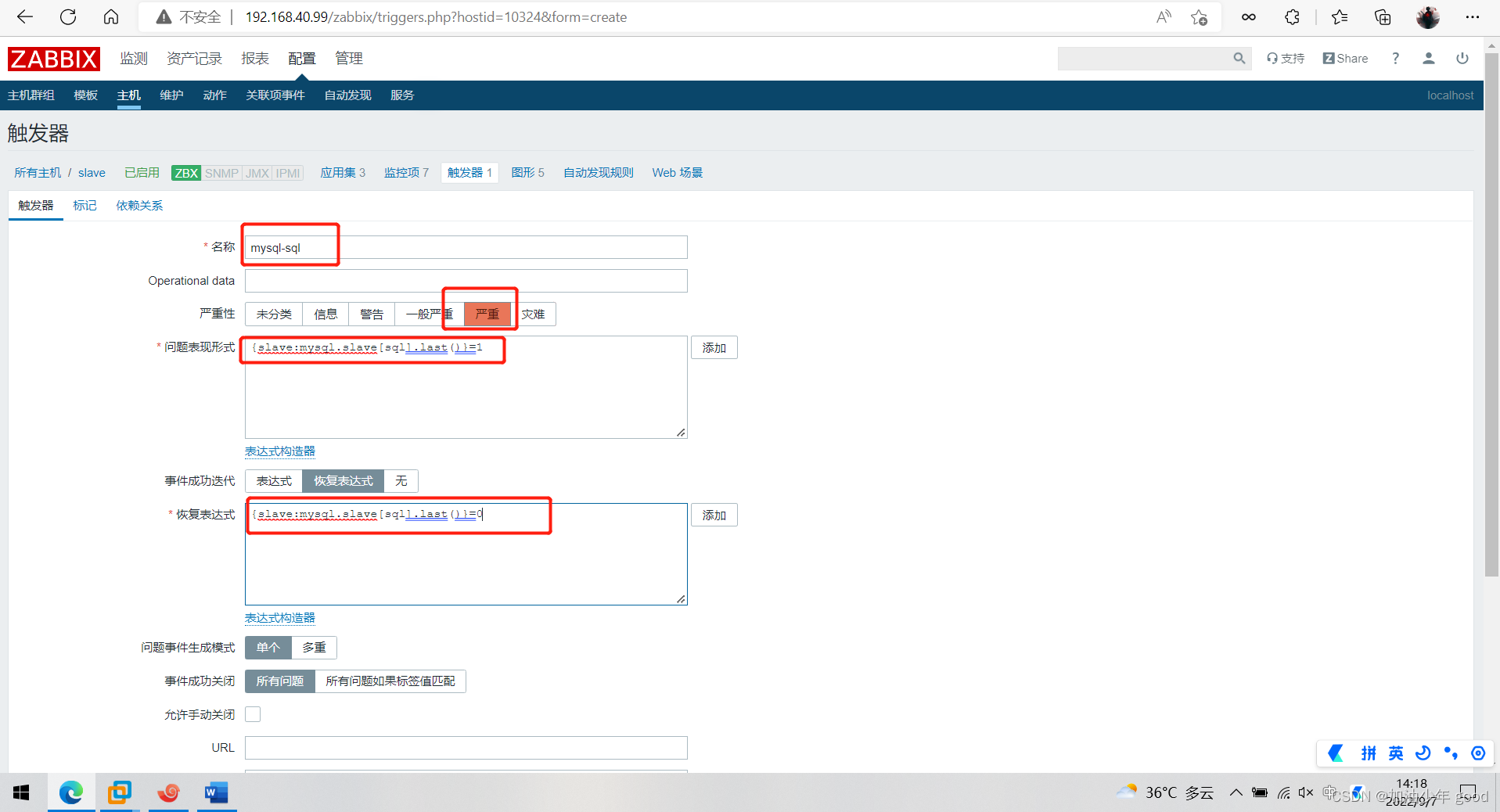Set OK event generation to 表达式
This screenshot has width=1500, height=812.
[274, 481]
